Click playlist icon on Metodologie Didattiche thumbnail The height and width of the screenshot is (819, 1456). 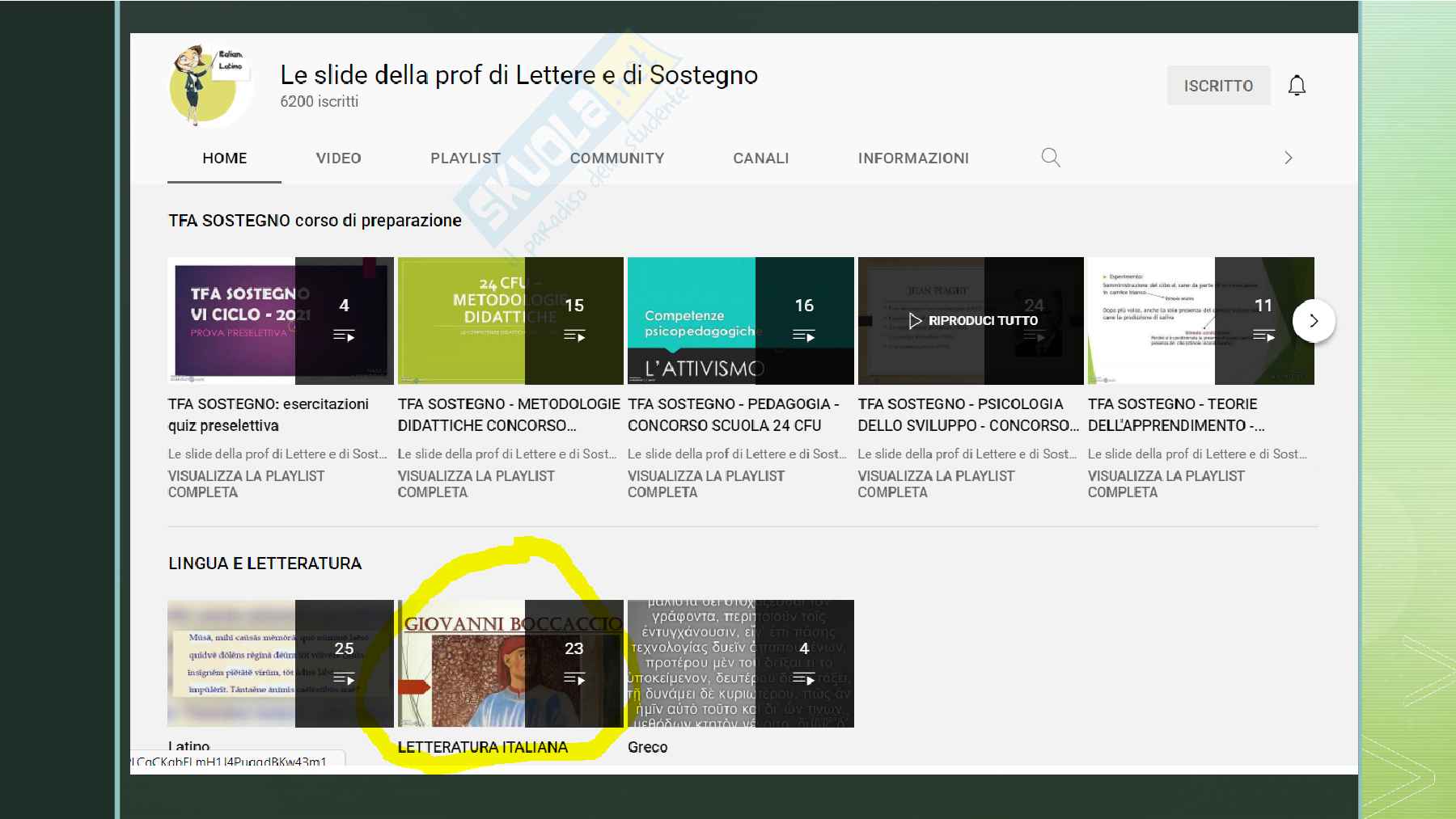pyautogui.click(x=574, y=336)
